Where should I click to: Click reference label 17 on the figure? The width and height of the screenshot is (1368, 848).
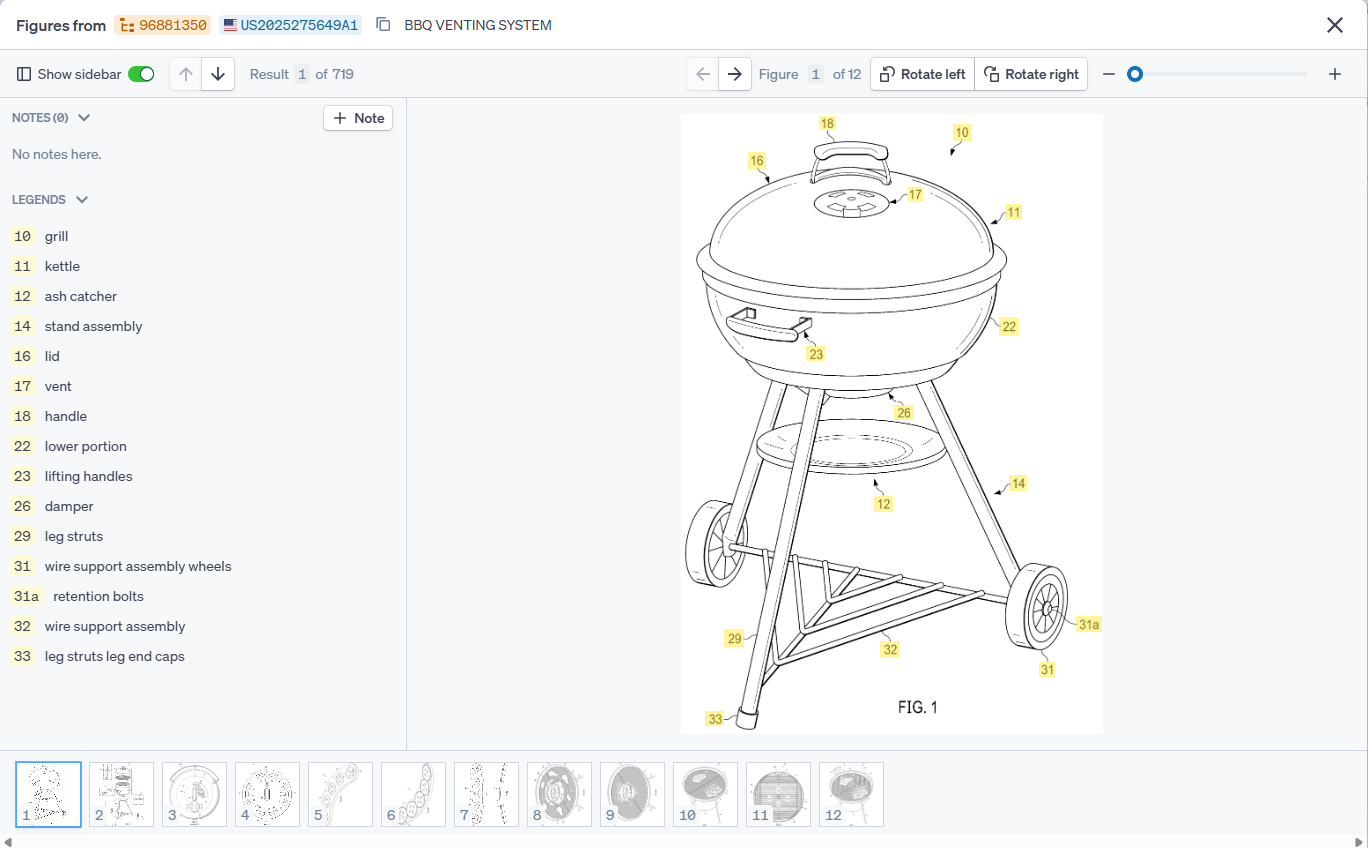tap(915, 194)
